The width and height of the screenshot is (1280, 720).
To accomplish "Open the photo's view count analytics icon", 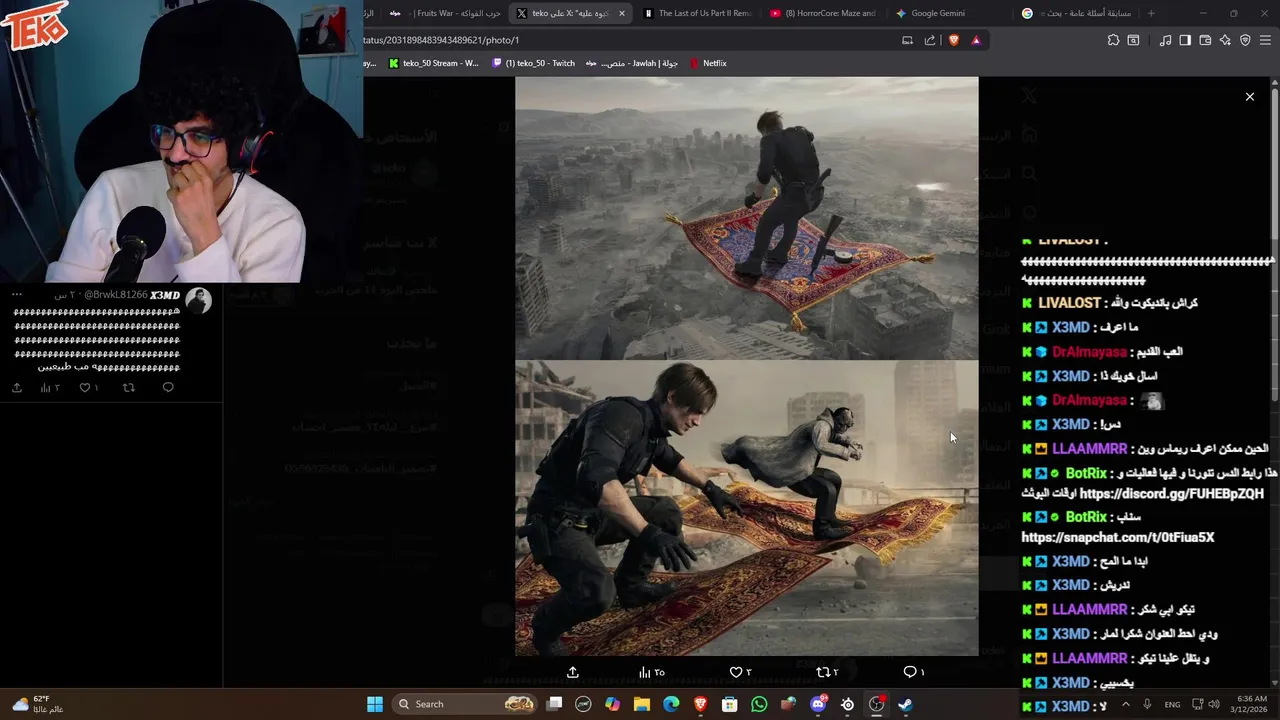I will [x=645, y=673].
